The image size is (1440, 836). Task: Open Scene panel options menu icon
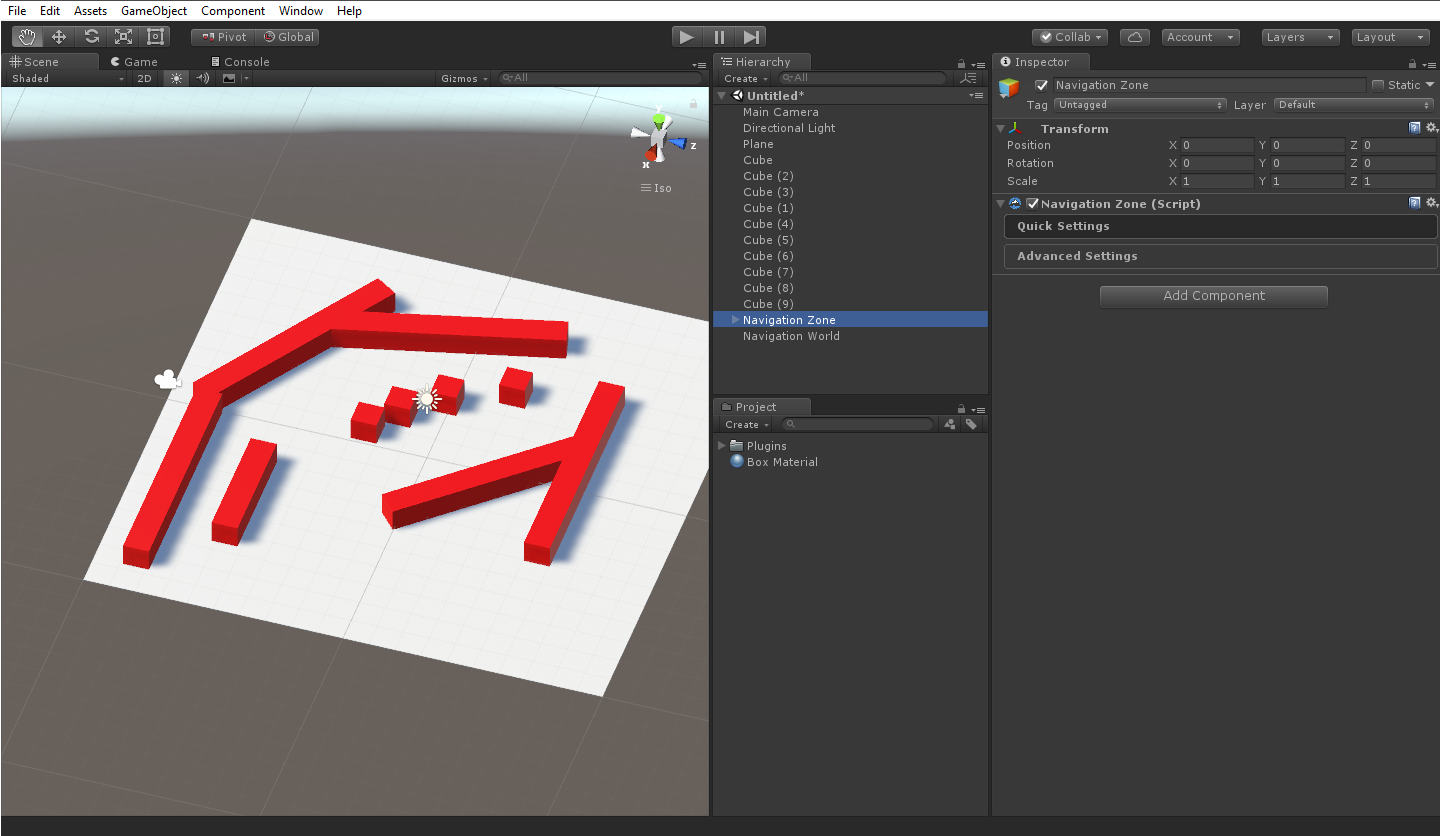point(698,65)
